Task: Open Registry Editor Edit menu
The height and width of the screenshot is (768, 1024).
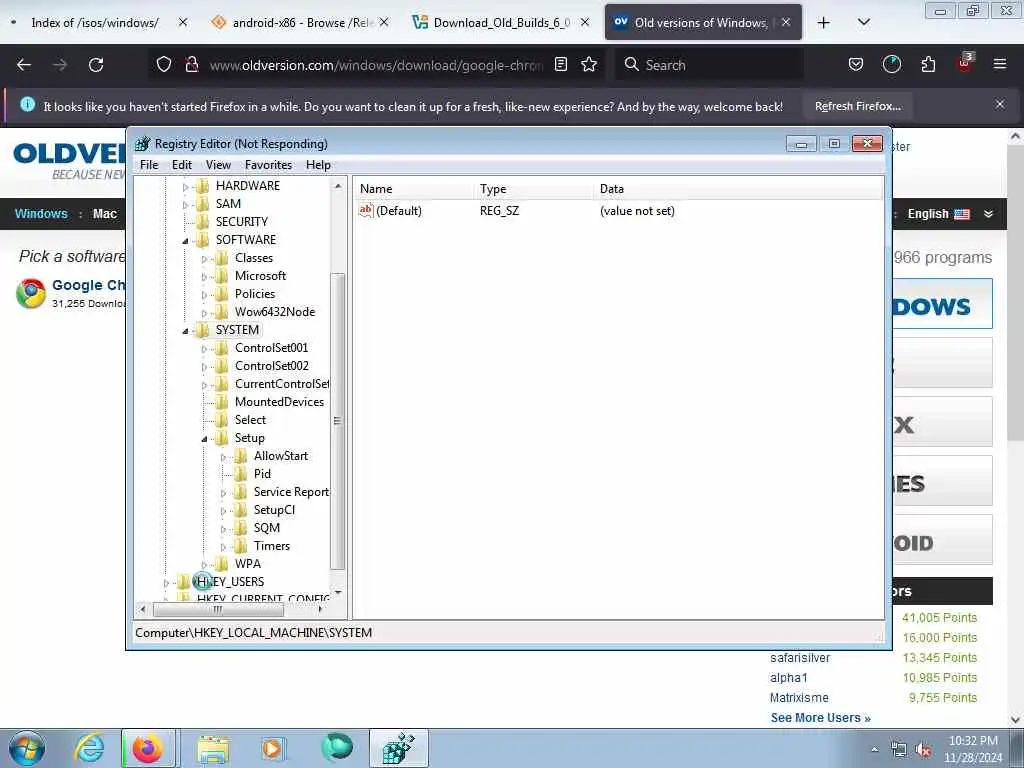Action: (x=182, y=165)
